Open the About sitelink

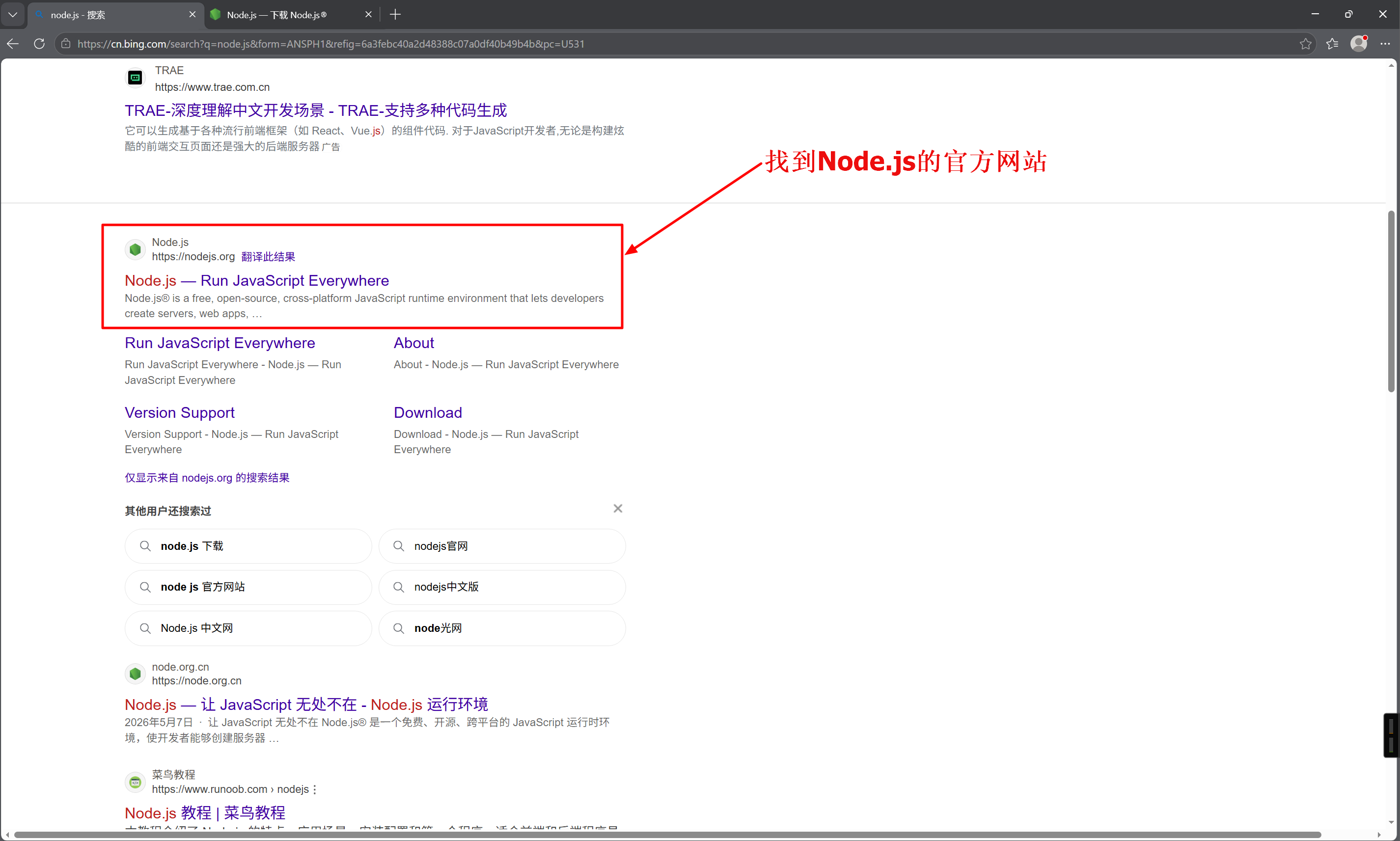(x=414, y=343)
